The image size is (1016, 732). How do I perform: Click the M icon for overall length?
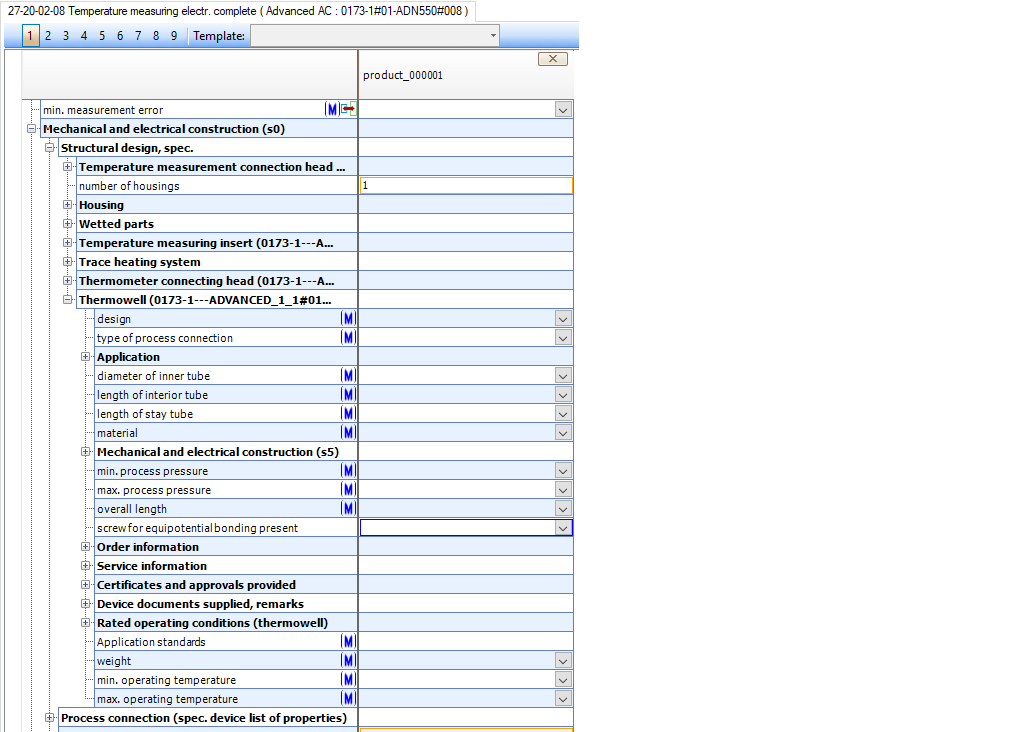click(x=348, y=509)
